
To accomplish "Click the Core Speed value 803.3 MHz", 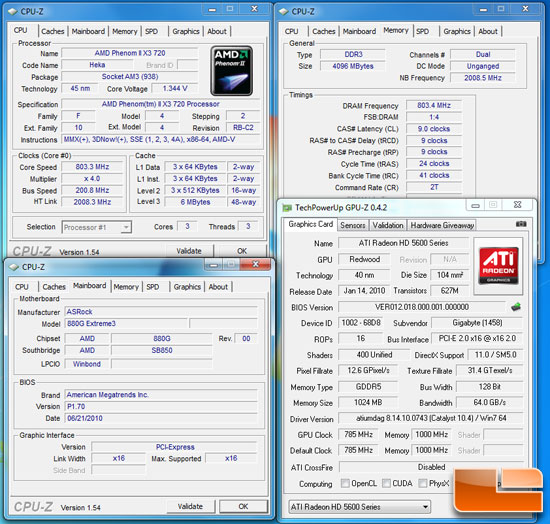I will (92, 167).
